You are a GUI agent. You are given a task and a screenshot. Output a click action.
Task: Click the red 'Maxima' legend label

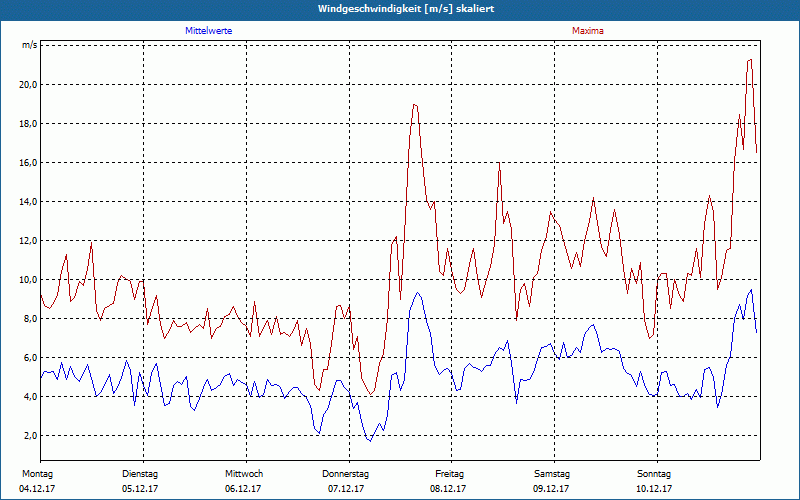point(588,31)
